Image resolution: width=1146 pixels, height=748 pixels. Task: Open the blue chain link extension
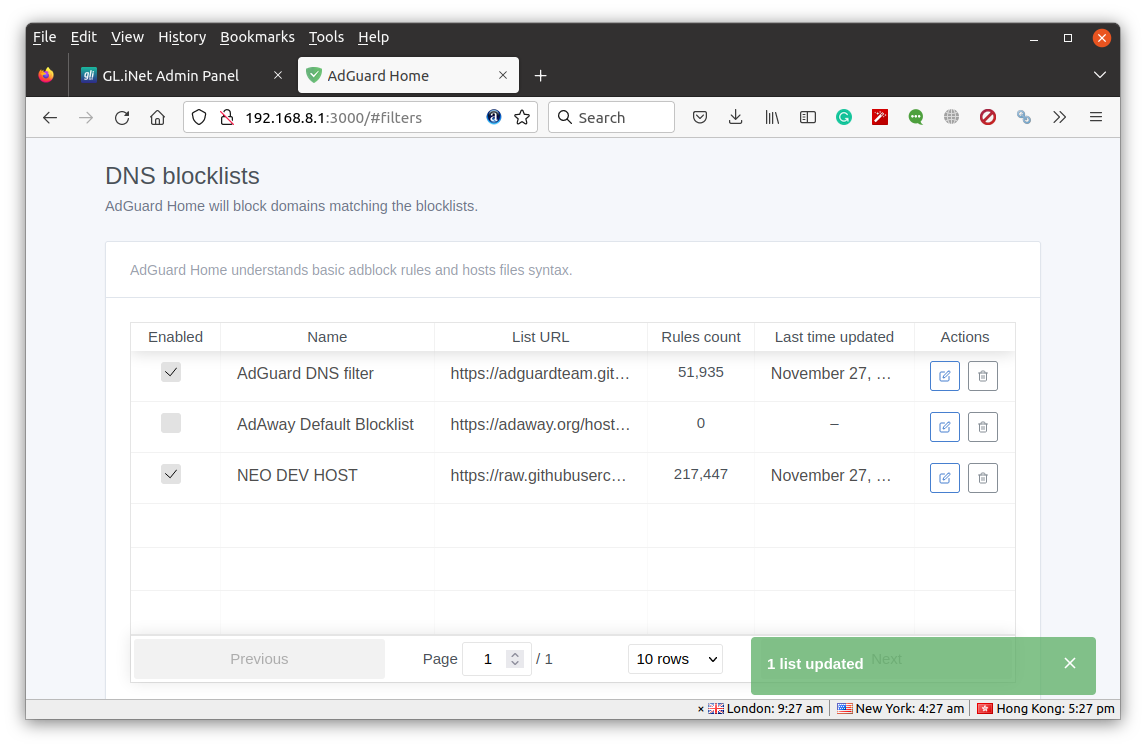1024,117
